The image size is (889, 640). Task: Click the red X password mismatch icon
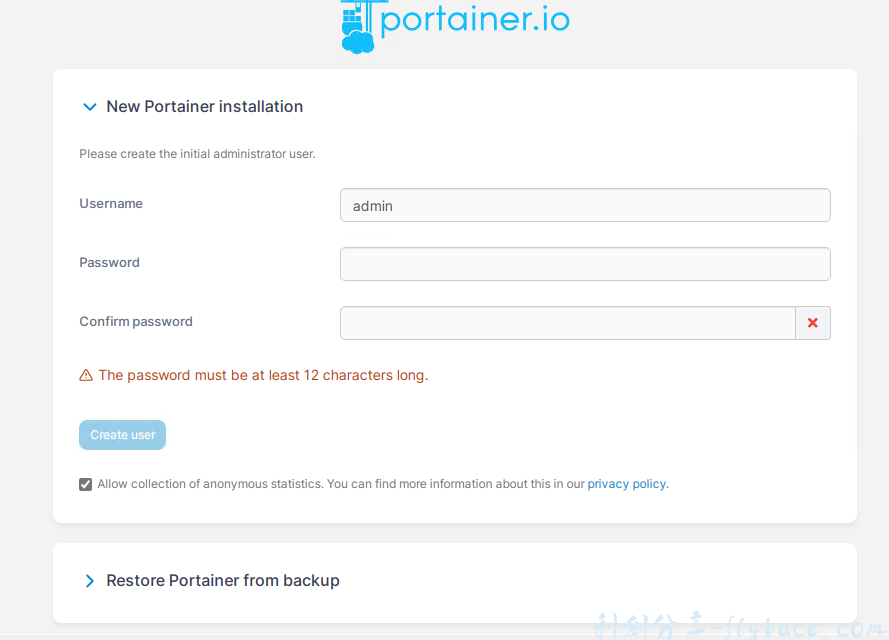(812, 323)
